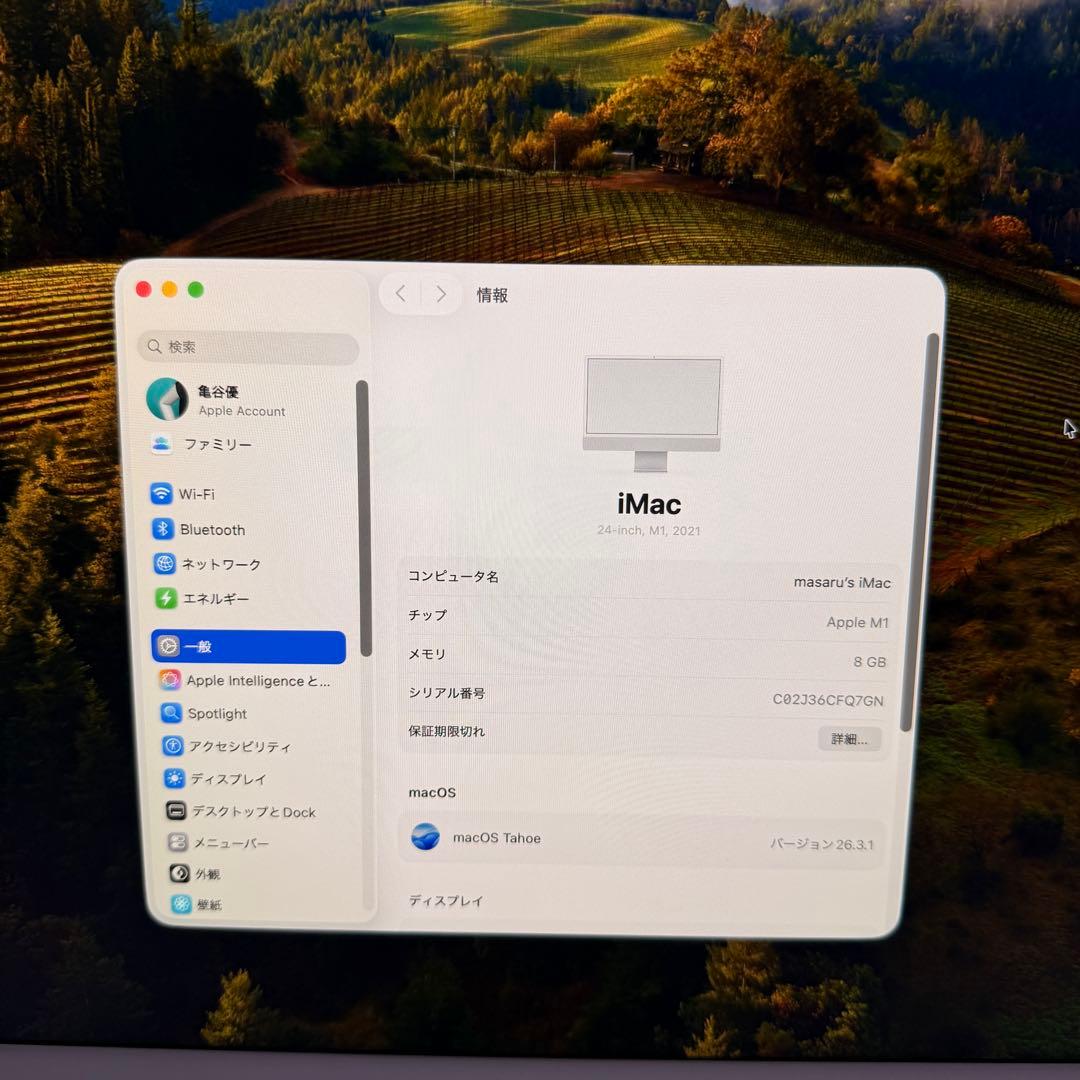This screenshot has width=1080, height=1080.
Task: Click the iMac illustration image
Action: coord(652,413)
